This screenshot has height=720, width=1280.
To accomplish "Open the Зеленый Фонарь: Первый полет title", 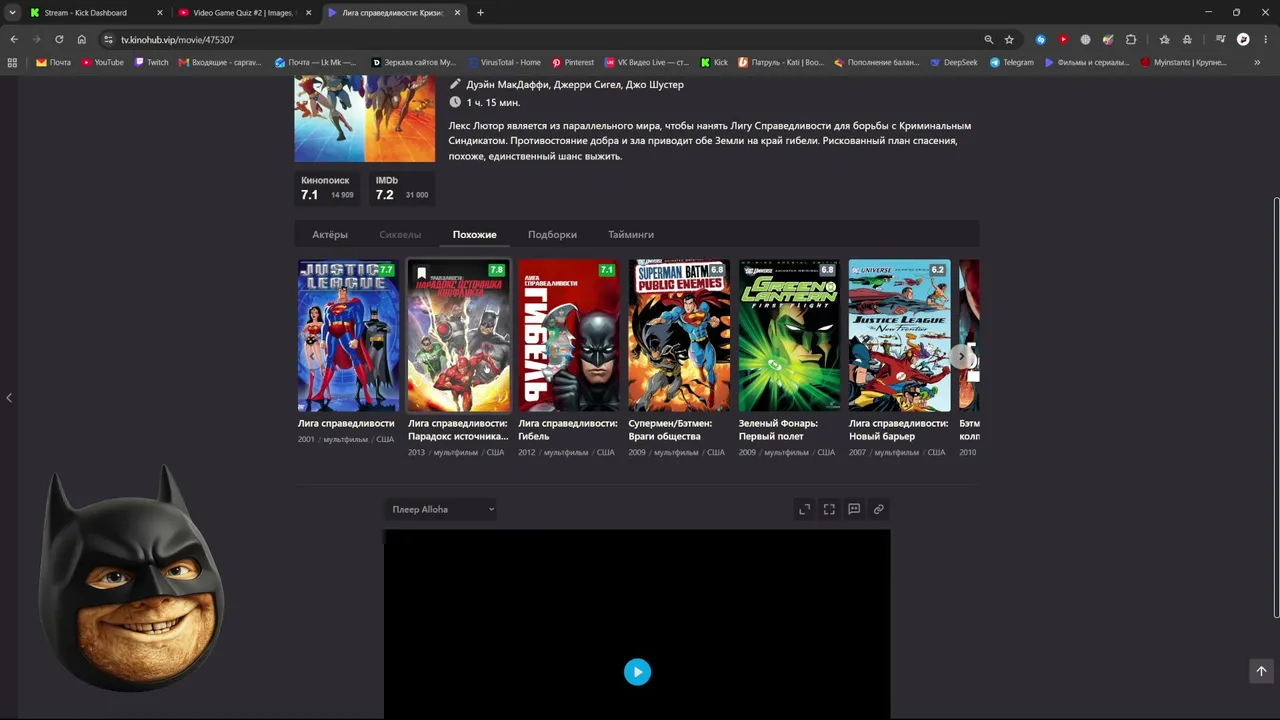I will (x=779, y=430).
